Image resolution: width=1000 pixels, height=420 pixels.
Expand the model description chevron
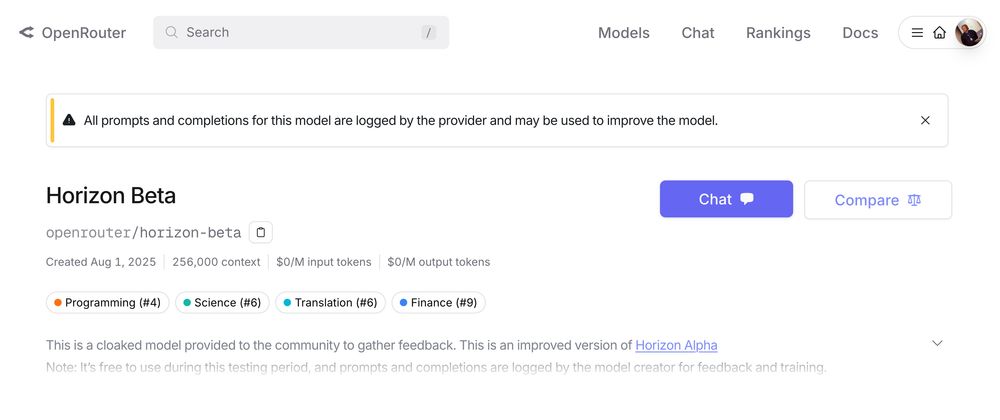click(x=937, y=343)
